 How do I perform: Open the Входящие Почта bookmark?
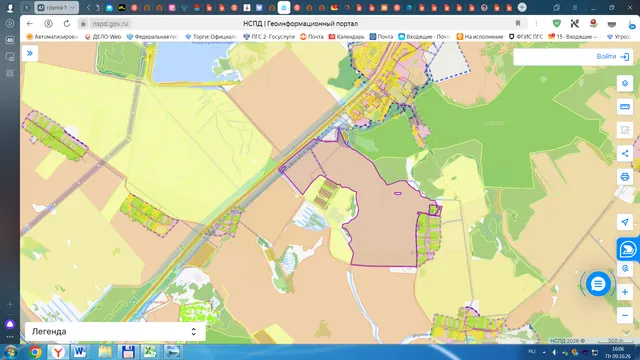click(424, 37)
